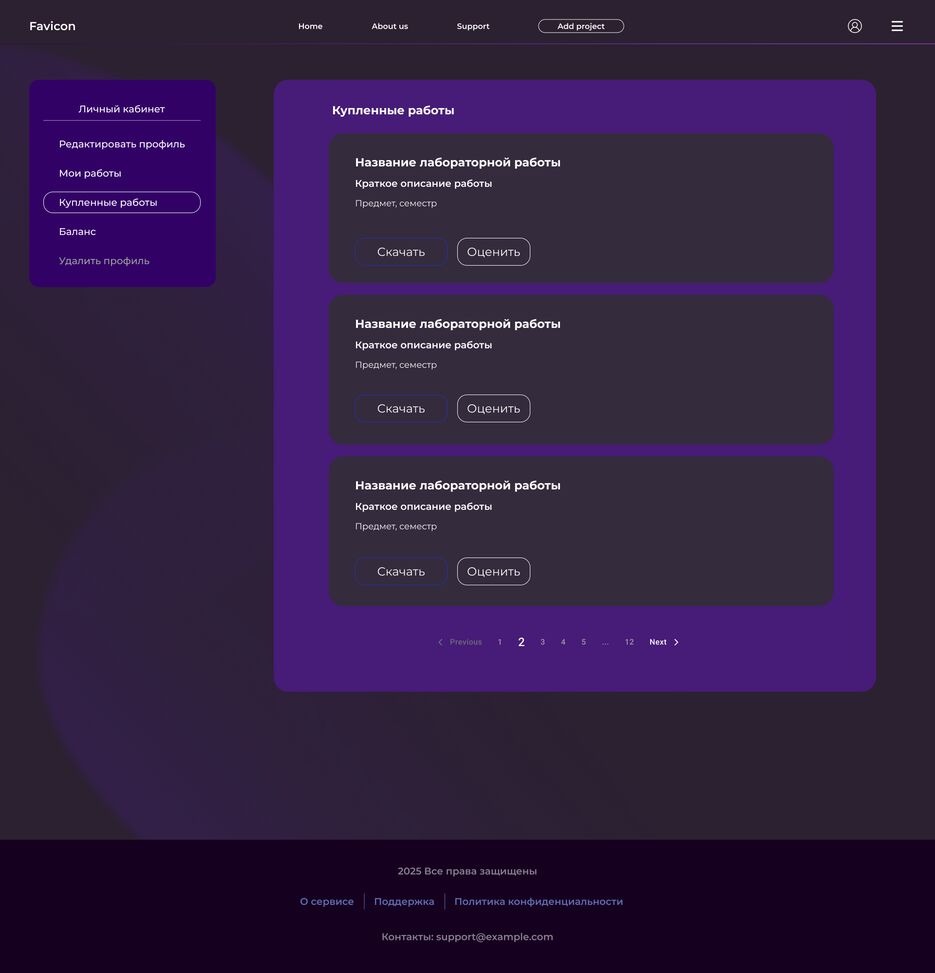Open Баланс in the sidebar

point(77,232)
